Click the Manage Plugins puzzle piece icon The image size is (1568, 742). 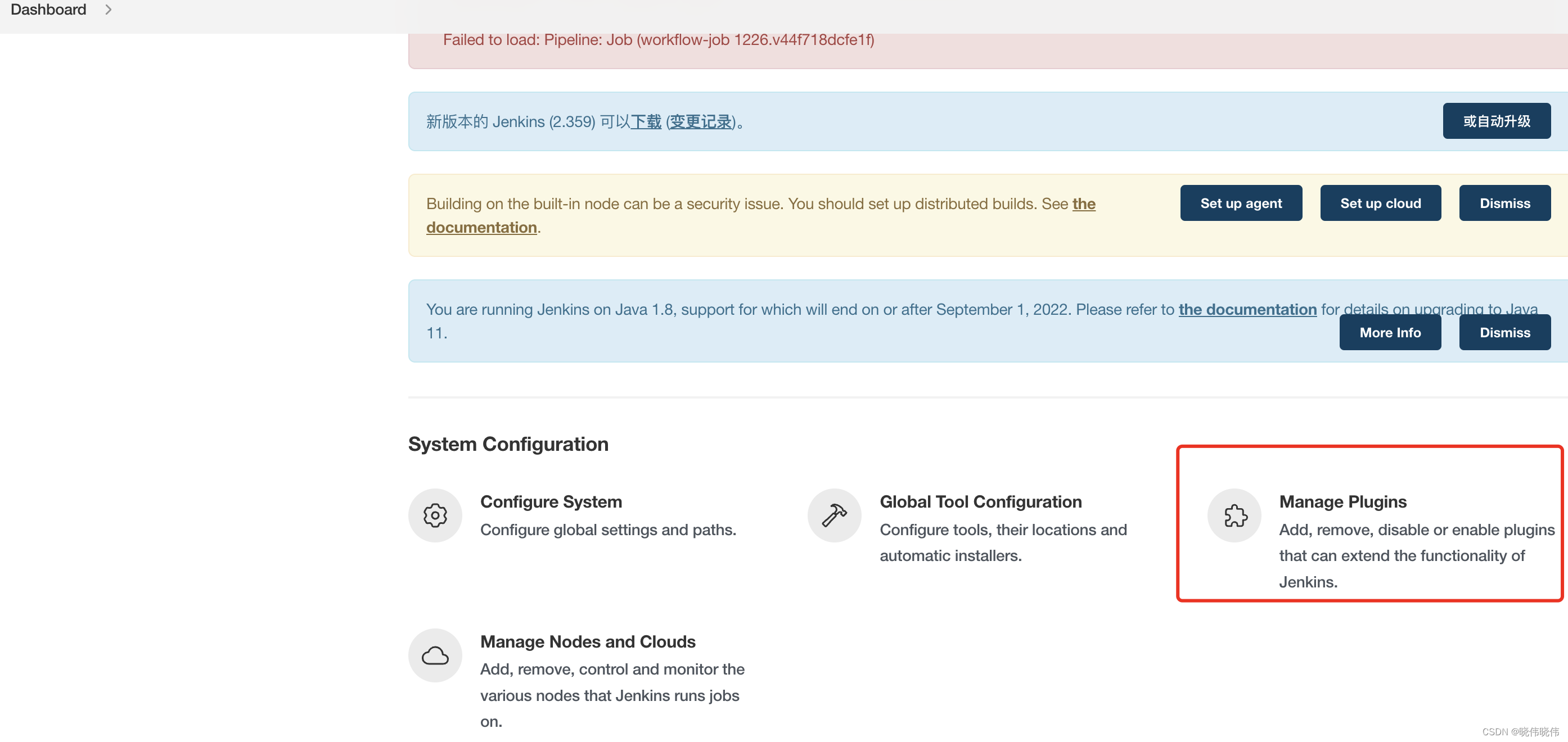(1234, 515)
